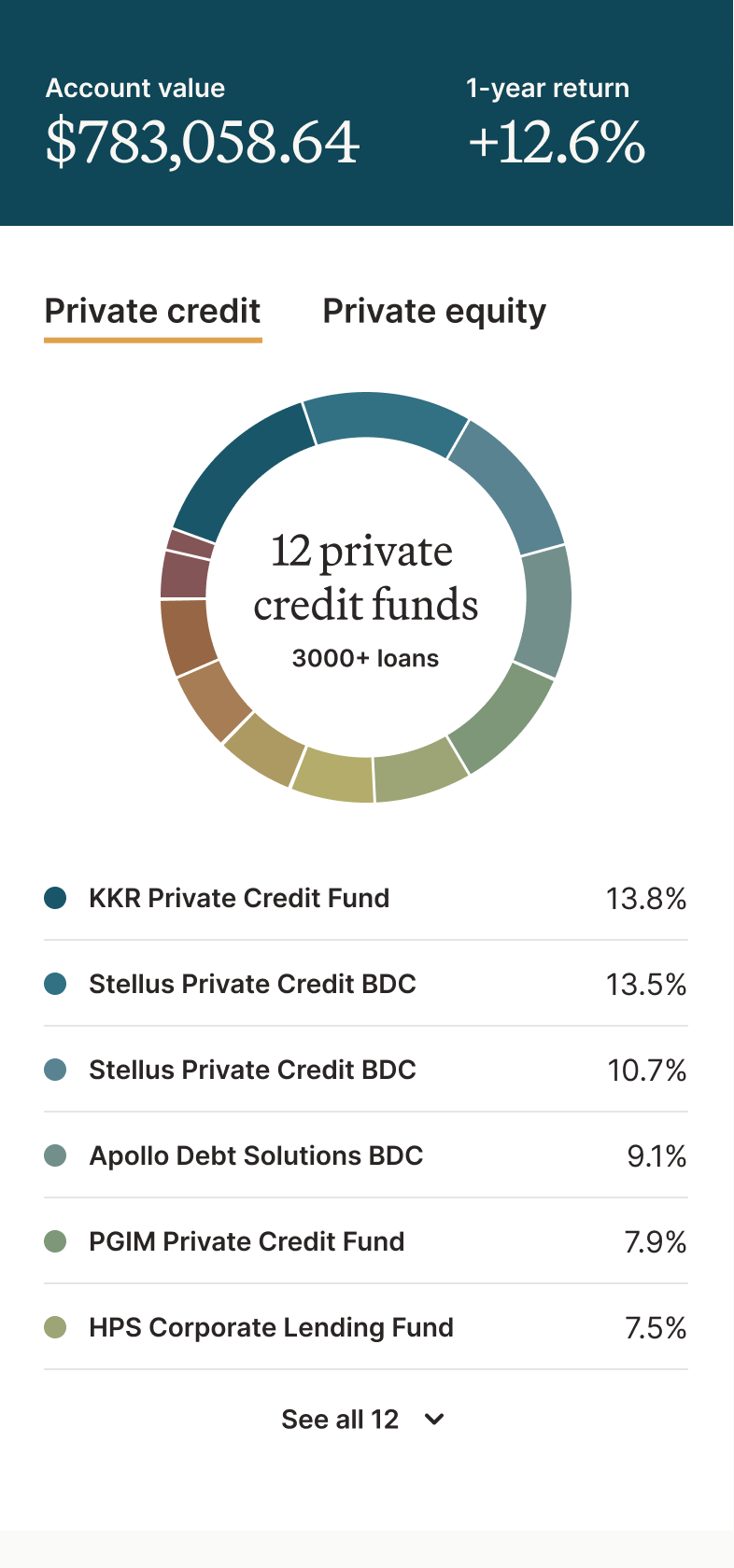The image size is (734, 1568).
Task: Click the HPS Corporate Lending Fund color dot
Action: (x=55, y=1327)
